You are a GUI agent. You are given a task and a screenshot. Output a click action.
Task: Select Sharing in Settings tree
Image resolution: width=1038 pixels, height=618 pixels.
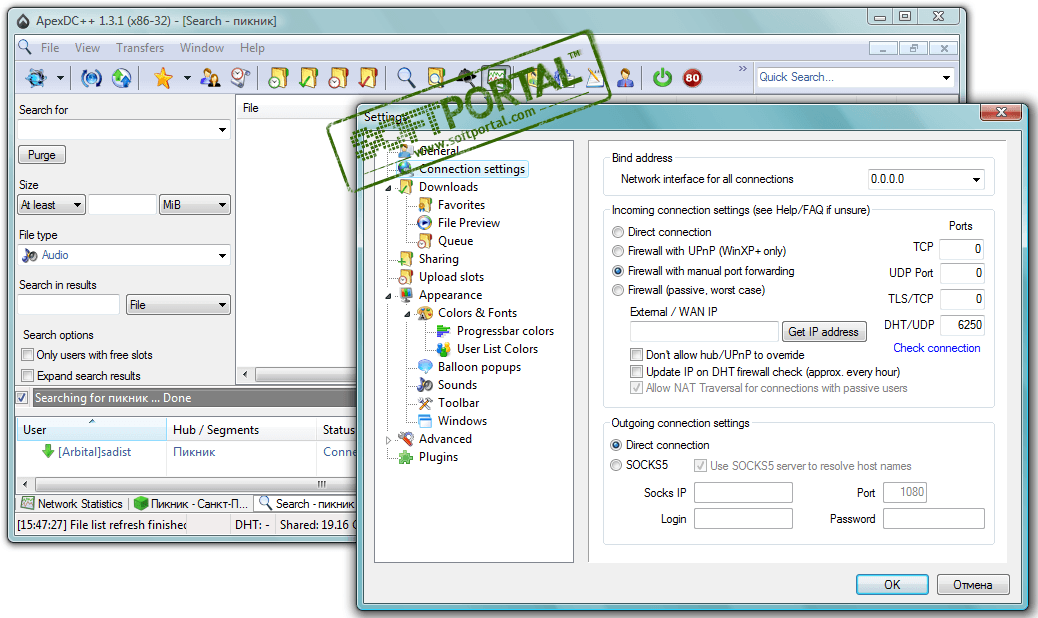point(438,259)
